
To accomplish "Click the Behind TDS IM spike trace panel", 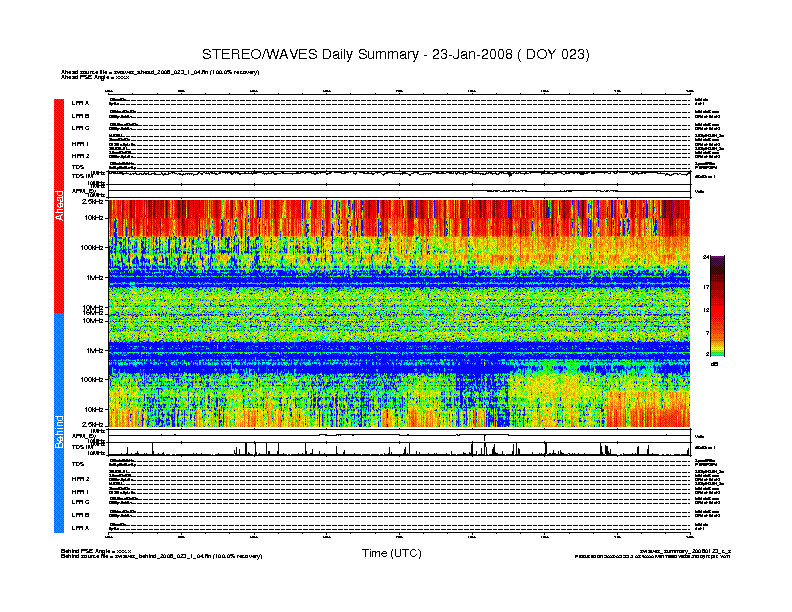I will tap(400, 449).
